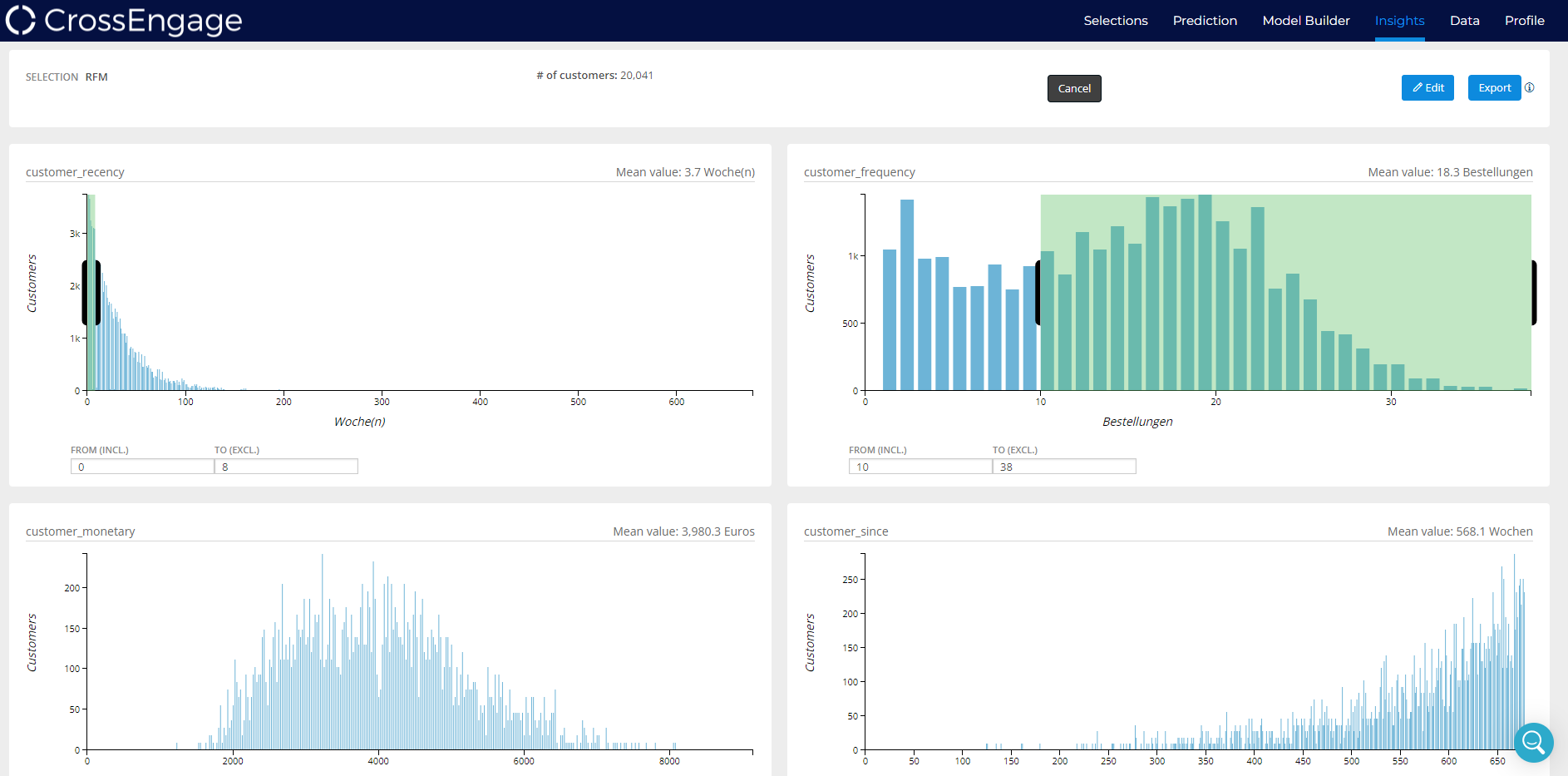Viewport: 1568px width, 776px height.
Task: Select the Insights tab
Action: [x=1399, y=21]
